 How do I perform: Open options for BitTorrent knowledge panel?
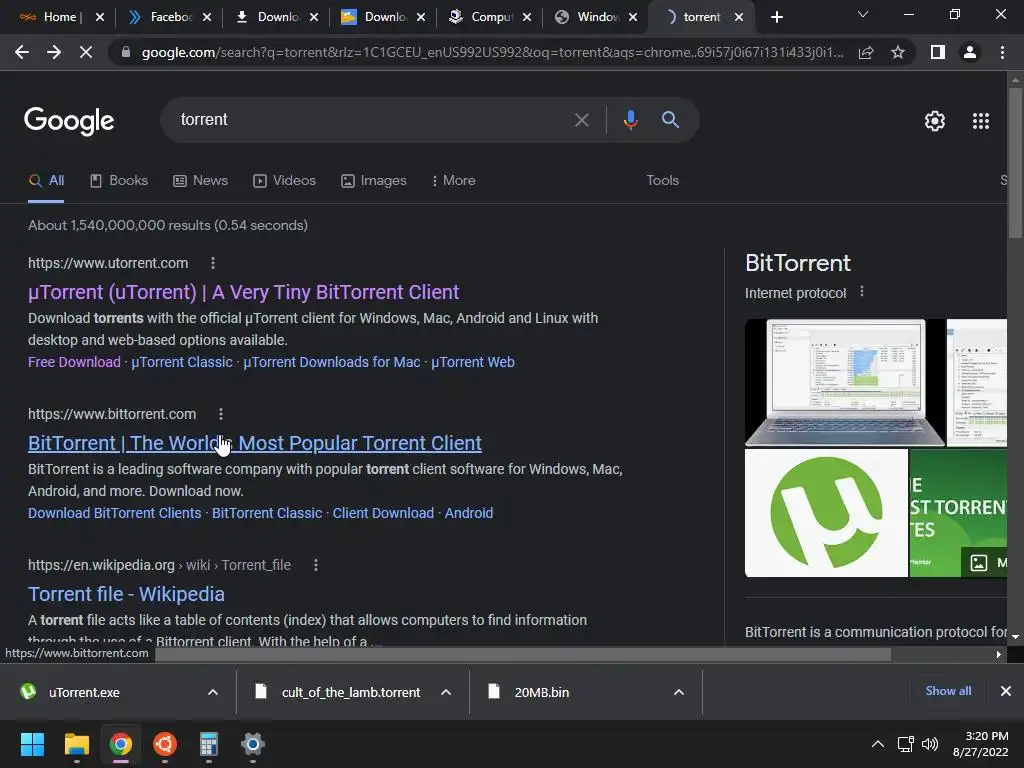862,292
